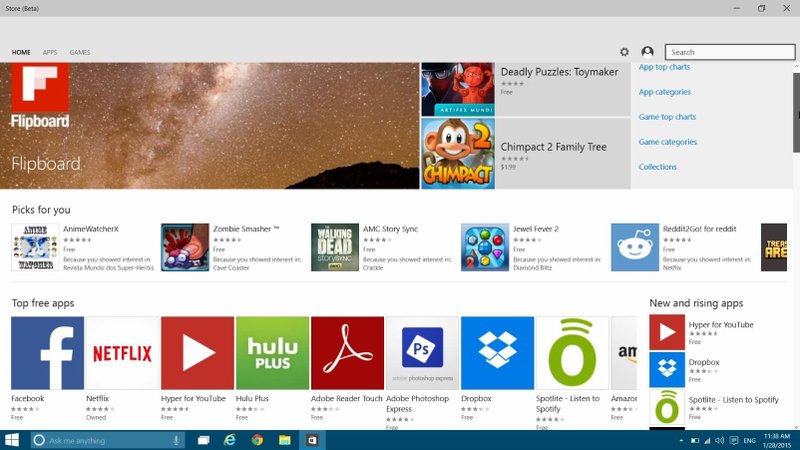Screen dimensions: 800x450
Task: Open Hyper for YouTube icon in New and rising
Action: click(667, 332)
